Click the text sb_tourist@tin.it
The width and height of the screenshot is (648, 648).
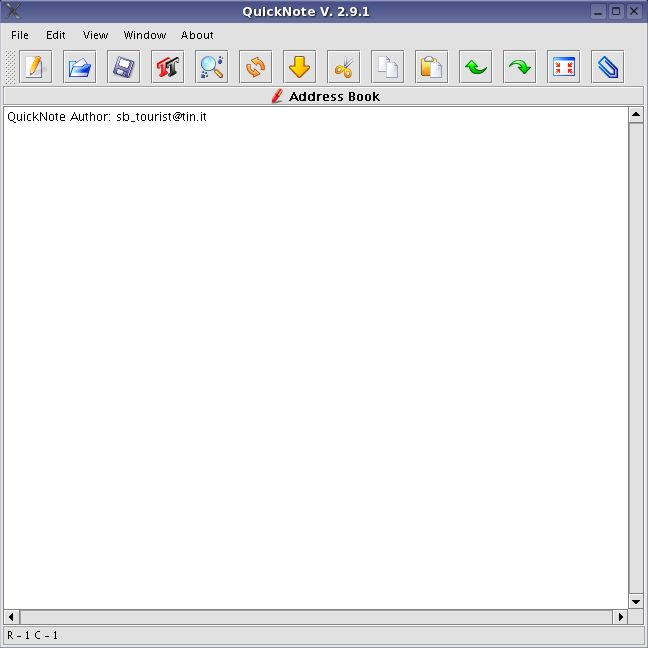[x=161, y=117]
